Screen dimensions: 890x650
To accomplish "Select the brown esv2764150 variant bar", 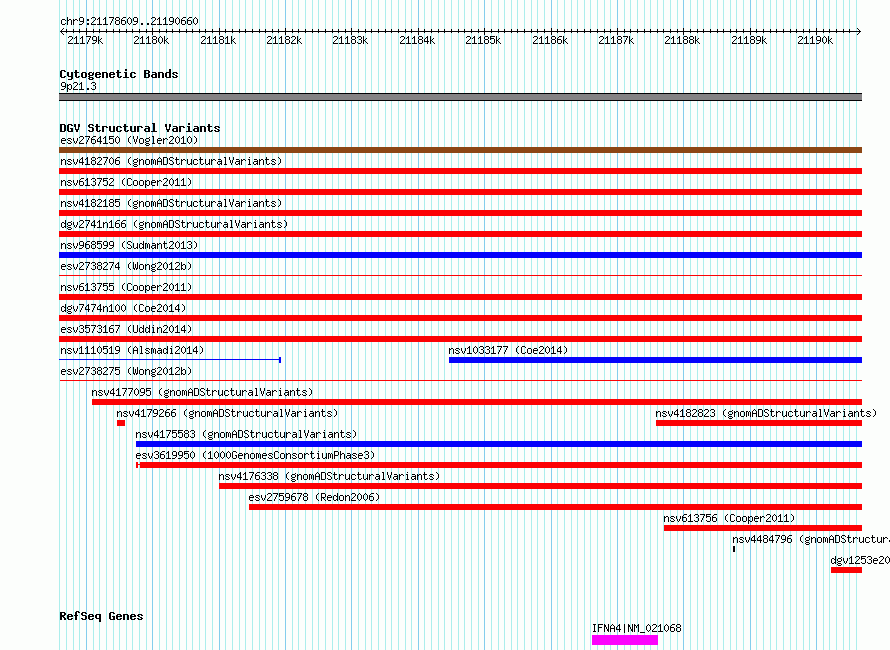I will pyautogui.click(x=460, y=150).
